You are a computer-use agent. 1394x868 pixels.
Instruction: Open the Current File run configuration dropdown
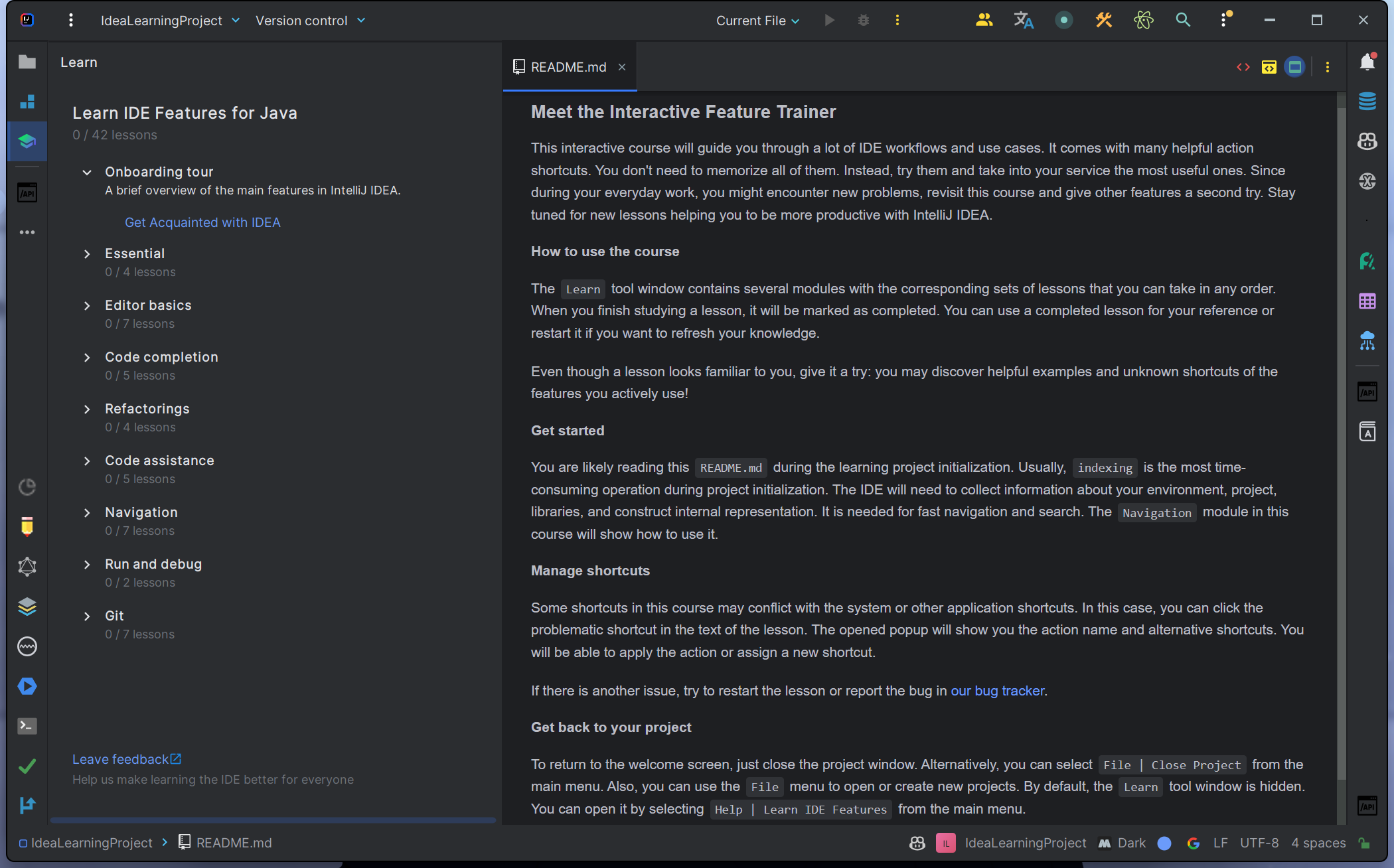click(x=757, y=21)
